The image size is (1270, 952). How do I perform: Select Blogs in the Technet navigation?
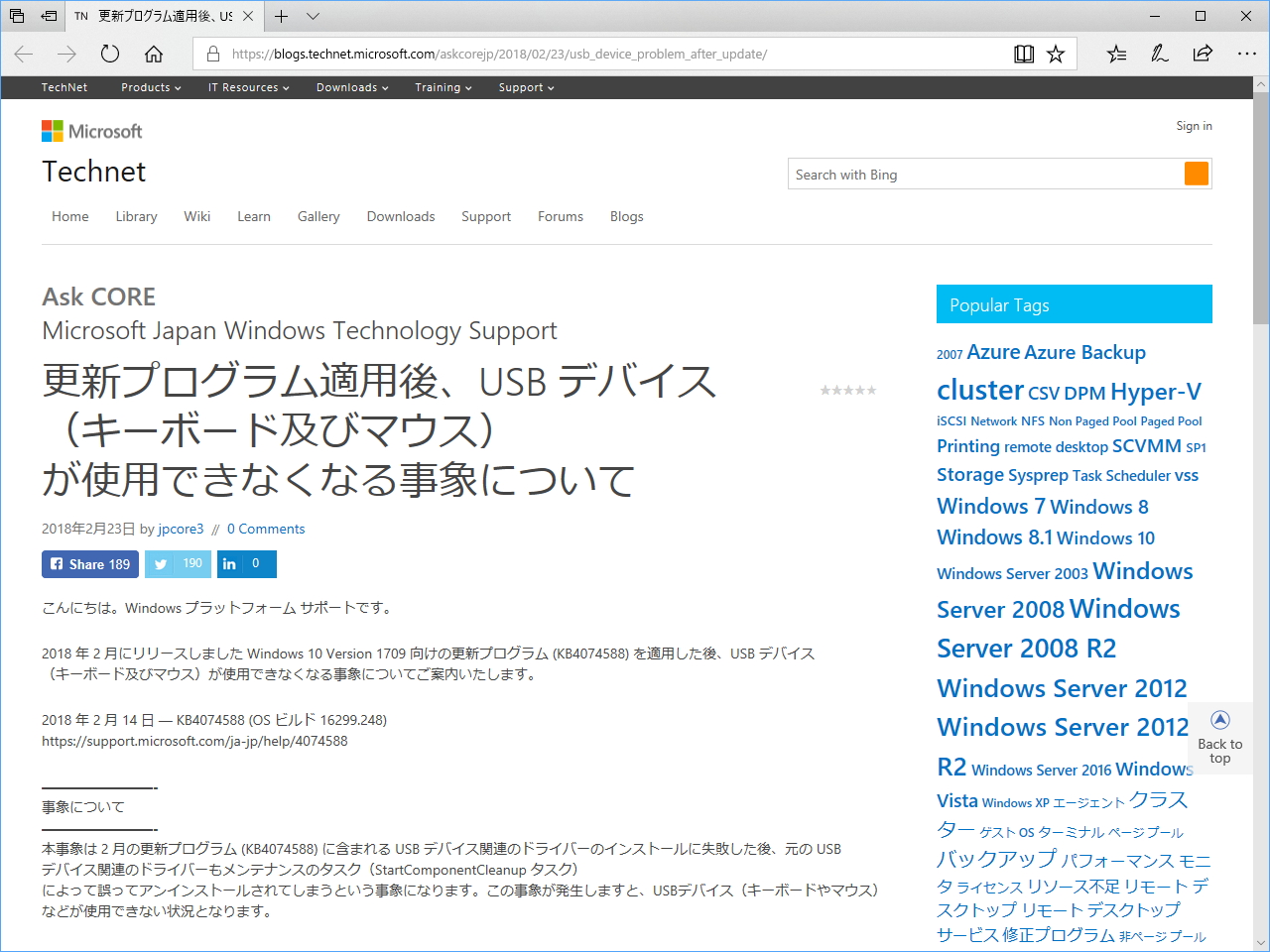pyautogui.click(x=626, y=216)
